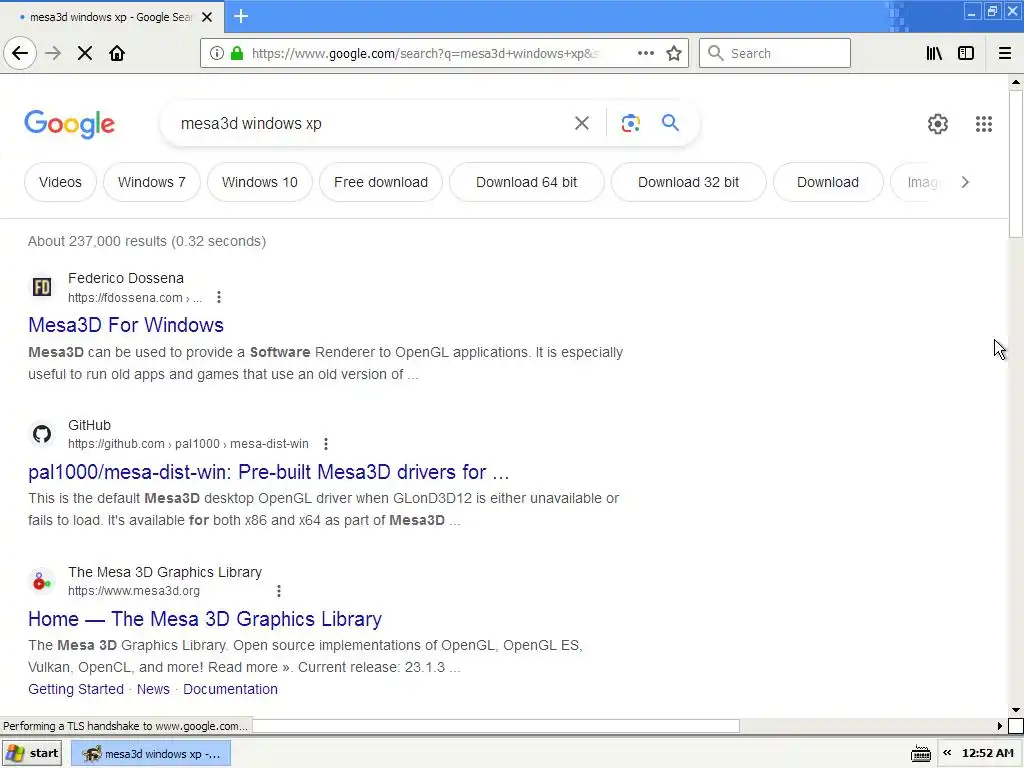
Task: Click the Mesa 3D Graphics Library favicon
Action: (42, 581)
